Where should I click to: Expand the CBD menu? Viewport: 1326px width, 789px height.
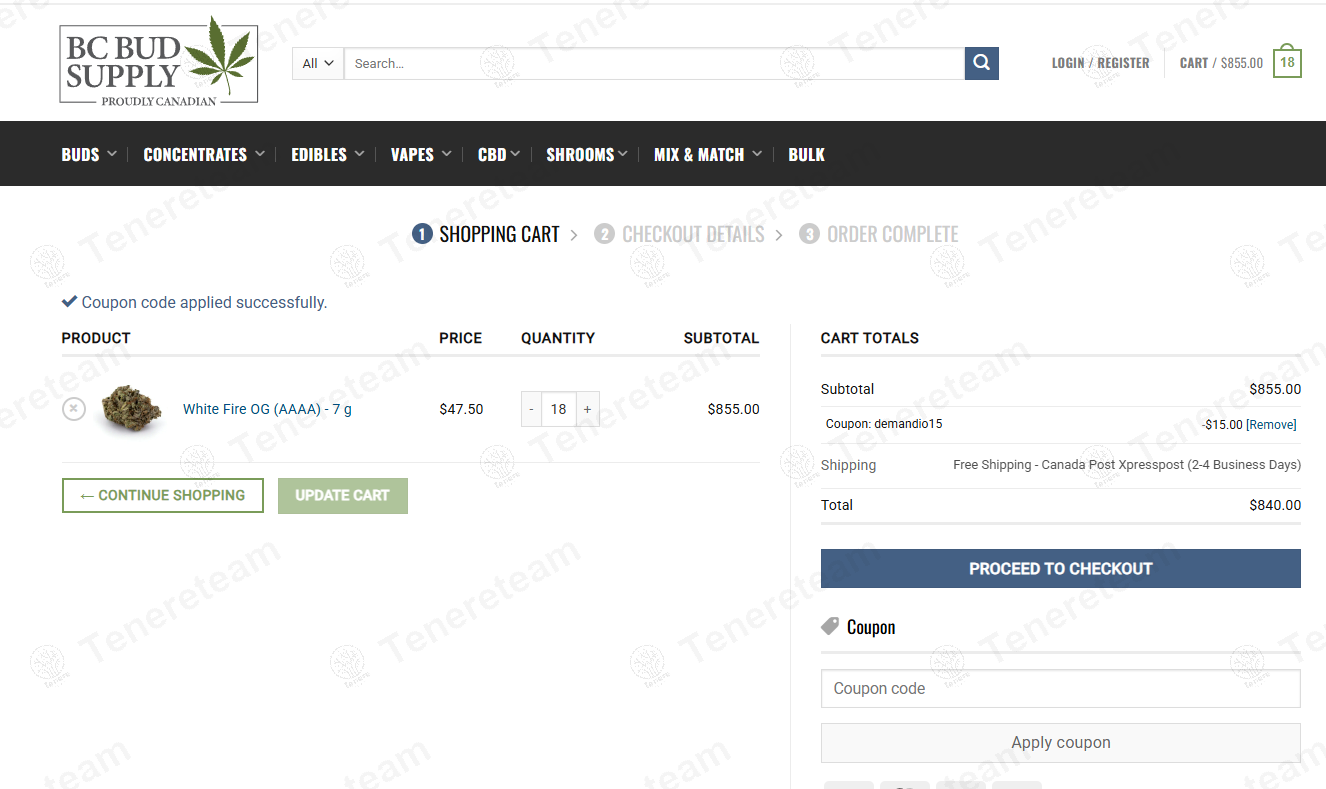(499, 154)
